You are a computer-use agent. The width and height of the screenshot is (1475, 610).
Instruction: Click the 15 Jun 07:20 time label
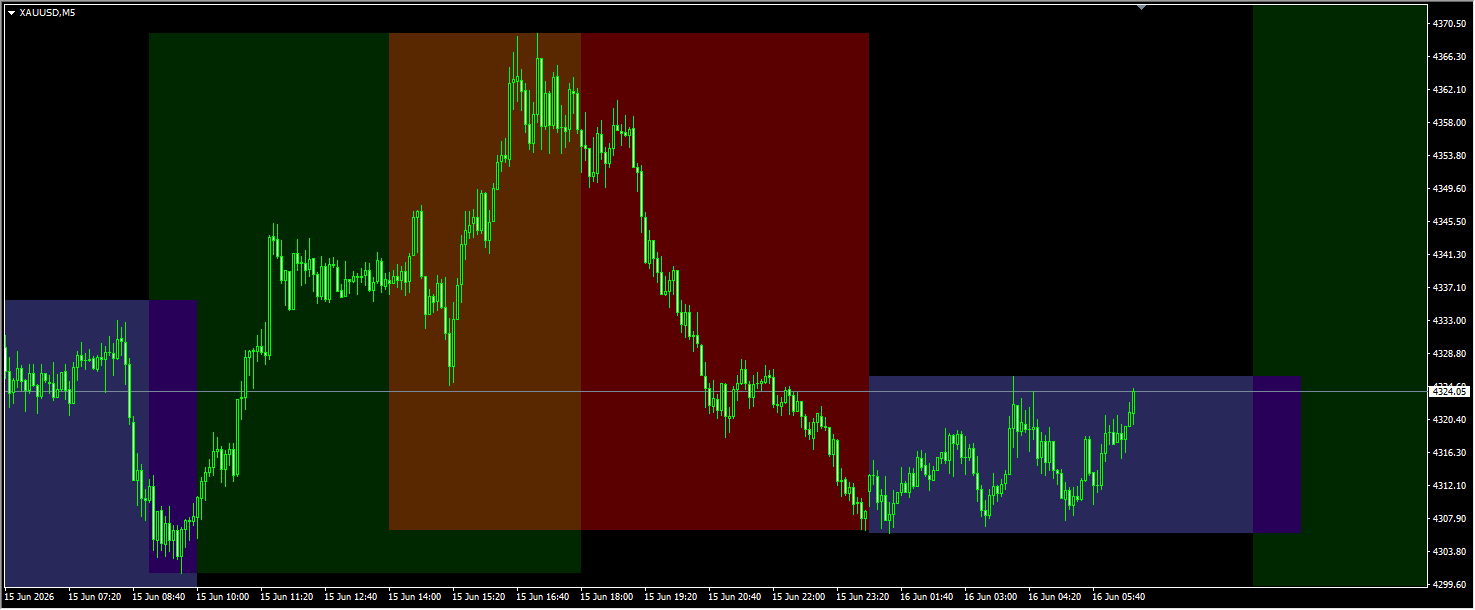(94, 597)
